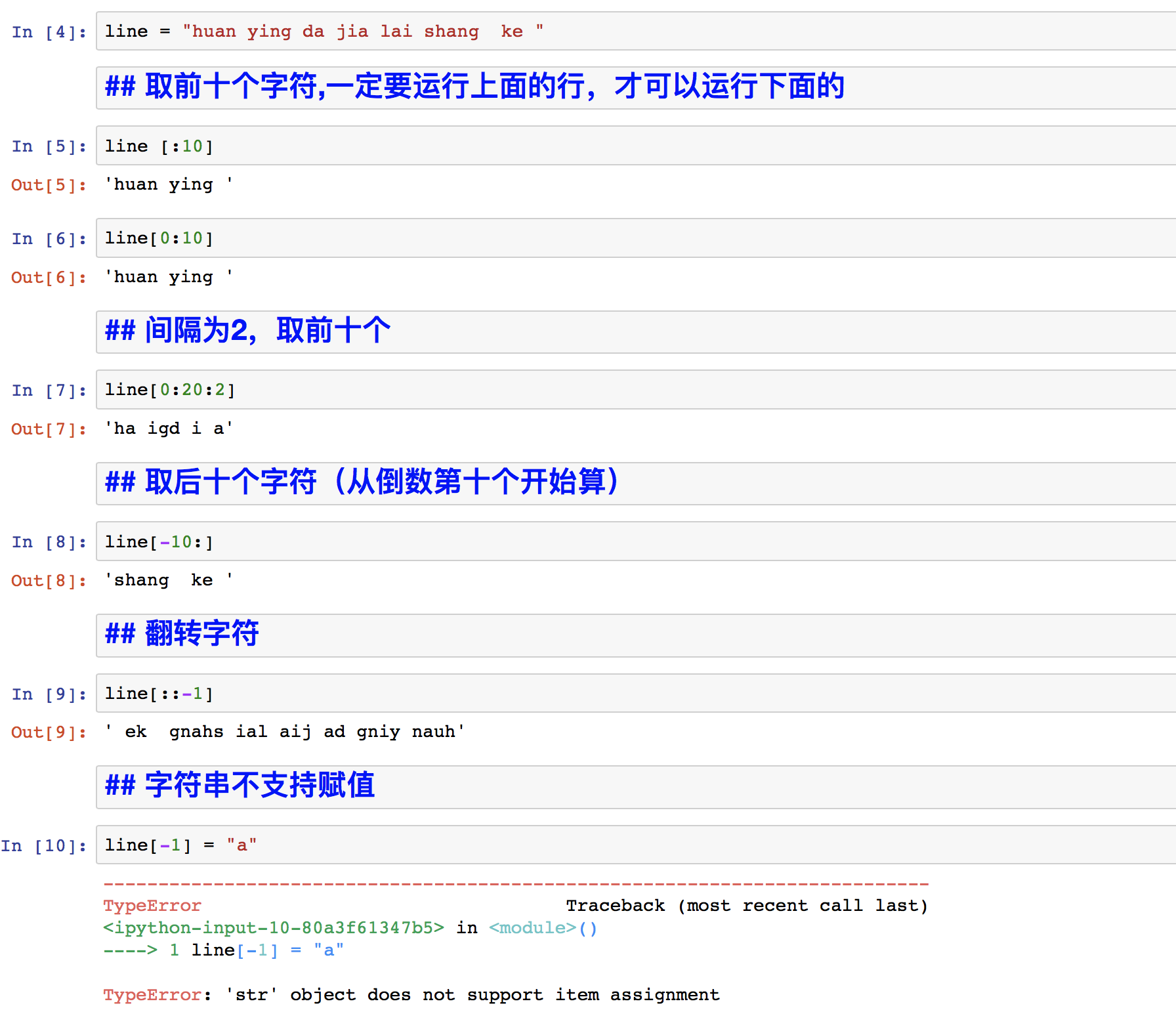Select the "Out[8]:" prompt label

49,581
